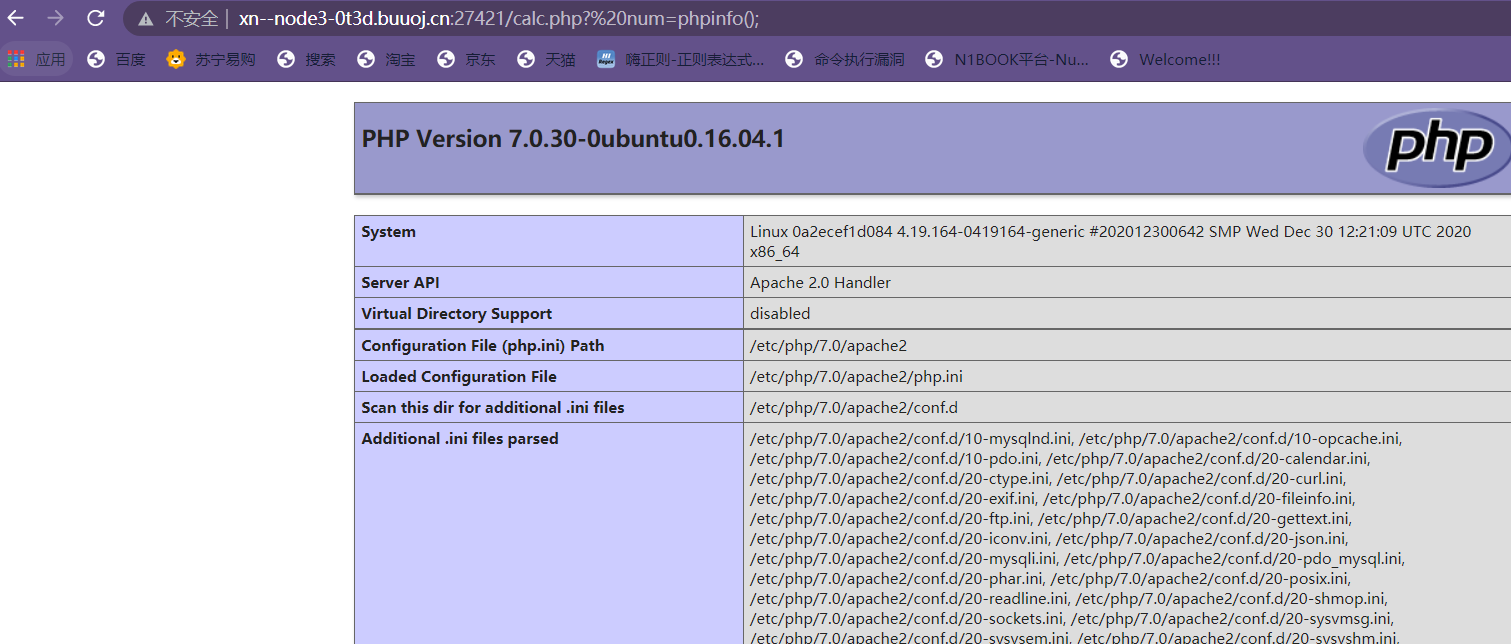Reload the calc.php page
This screenshot has height=644, width=1511.
click(96, 18)
